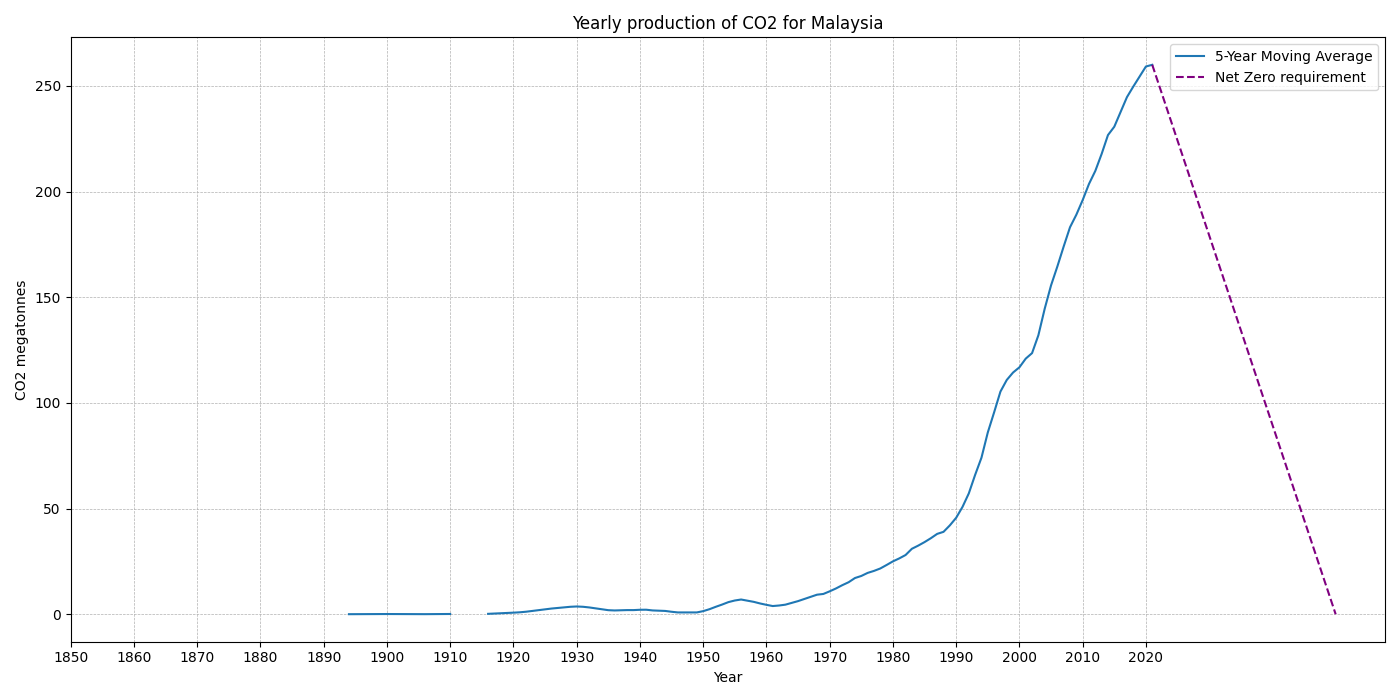Image resolution: width=1400 pixels, height=700 pixels.
Task: Click the 100 tick label on the y-axis
Action: (48, 403)
